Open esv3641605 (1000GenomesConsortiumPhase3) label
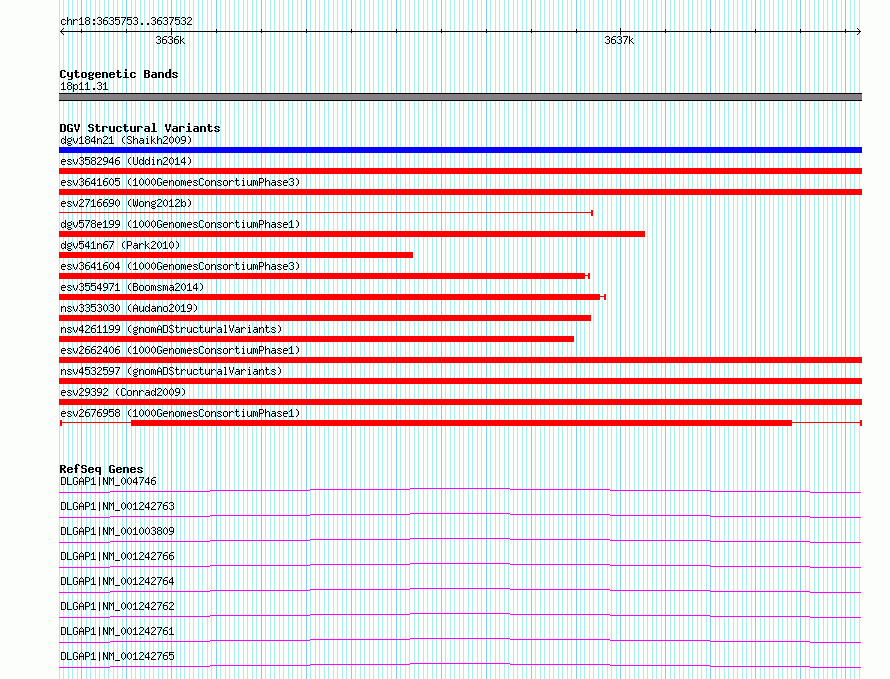This screenshot has width=890, height=679. click(180, 182)
